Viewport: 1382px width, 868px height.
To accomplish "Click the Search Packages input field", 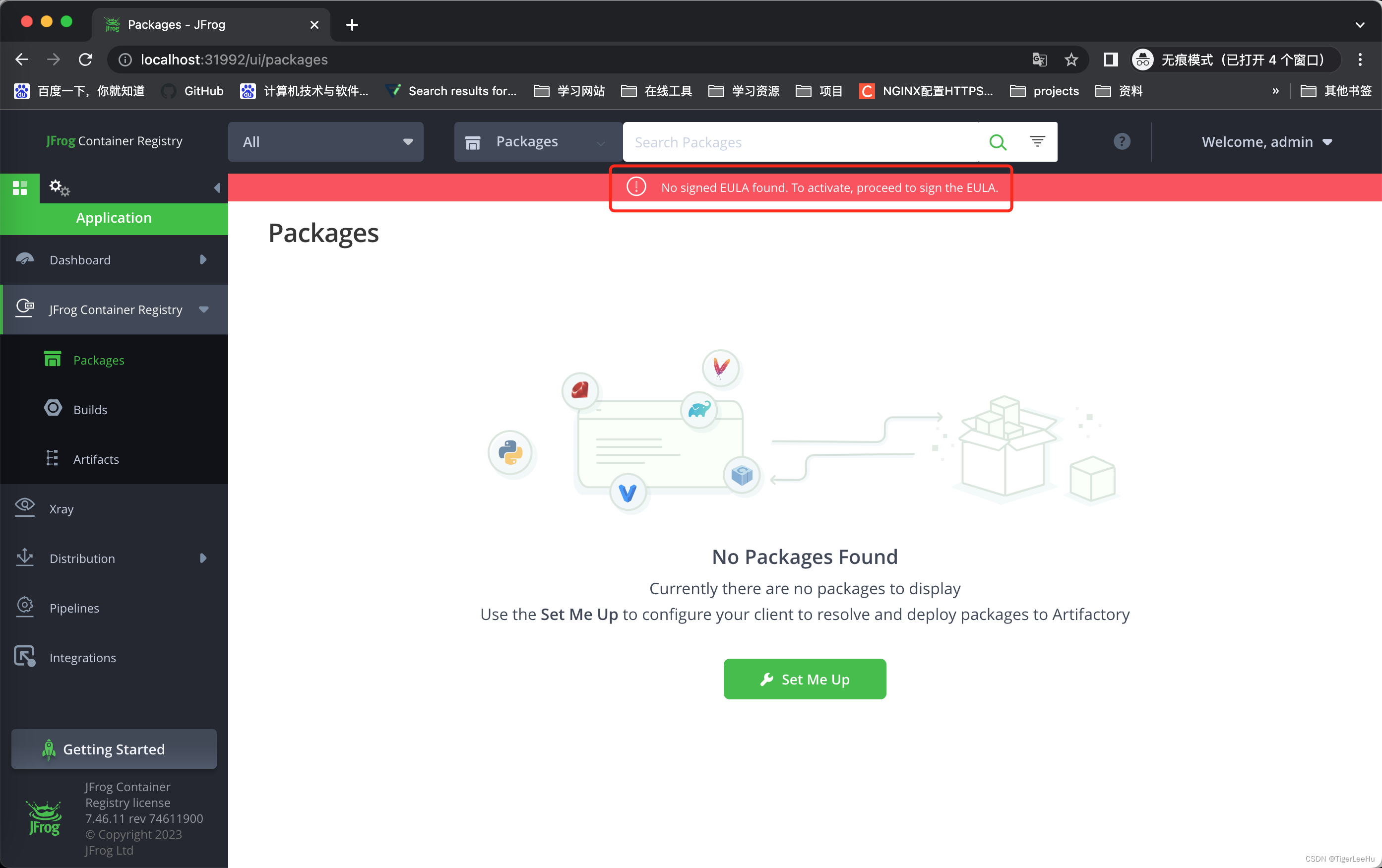I will click(x=801, y=142).
